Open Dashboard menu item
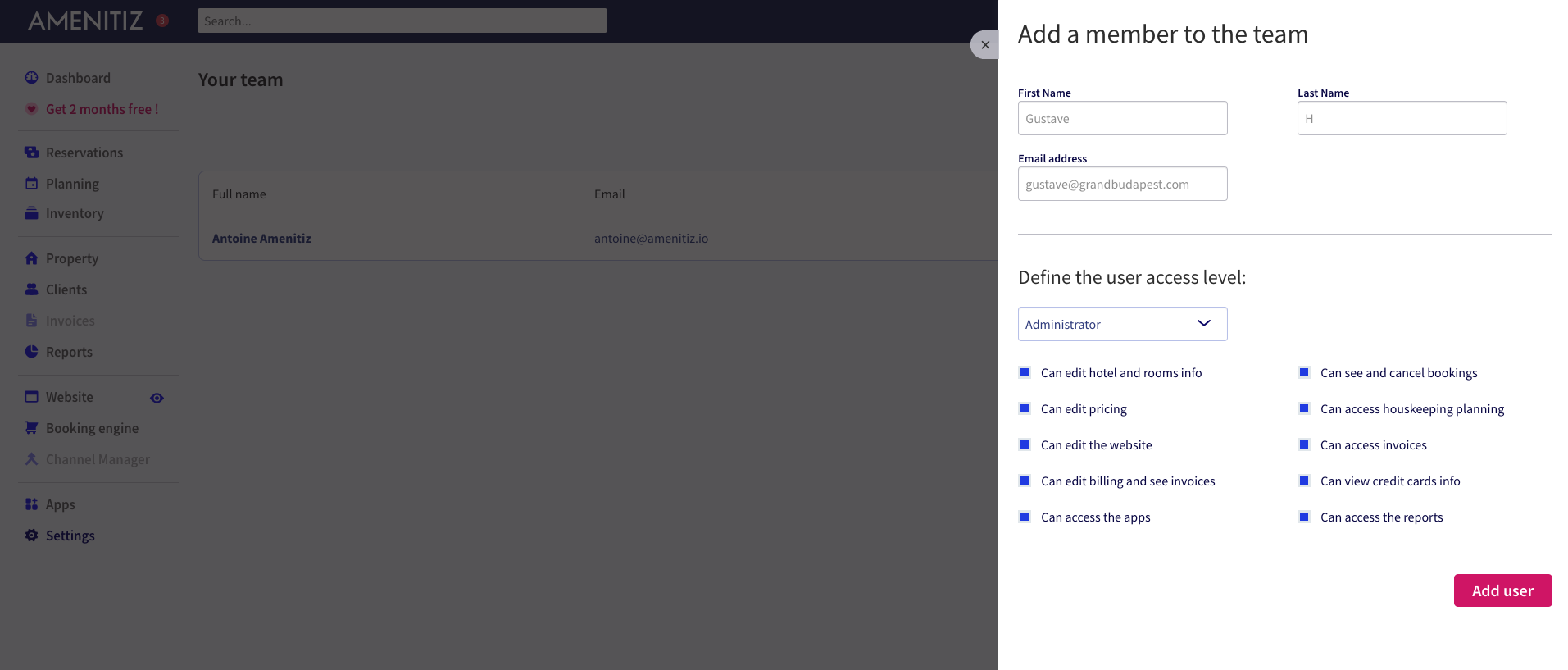 (78, 78)
